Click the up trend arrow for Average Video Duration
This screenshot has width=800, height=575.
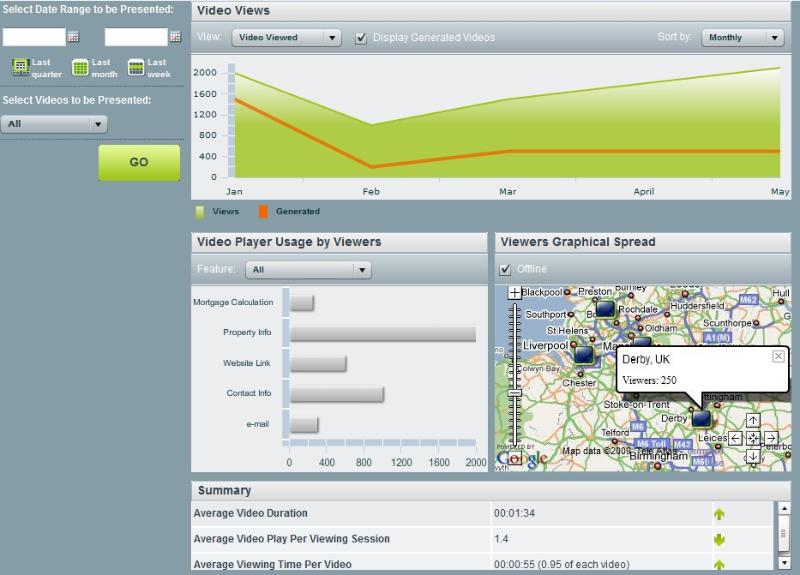[719, 514]
